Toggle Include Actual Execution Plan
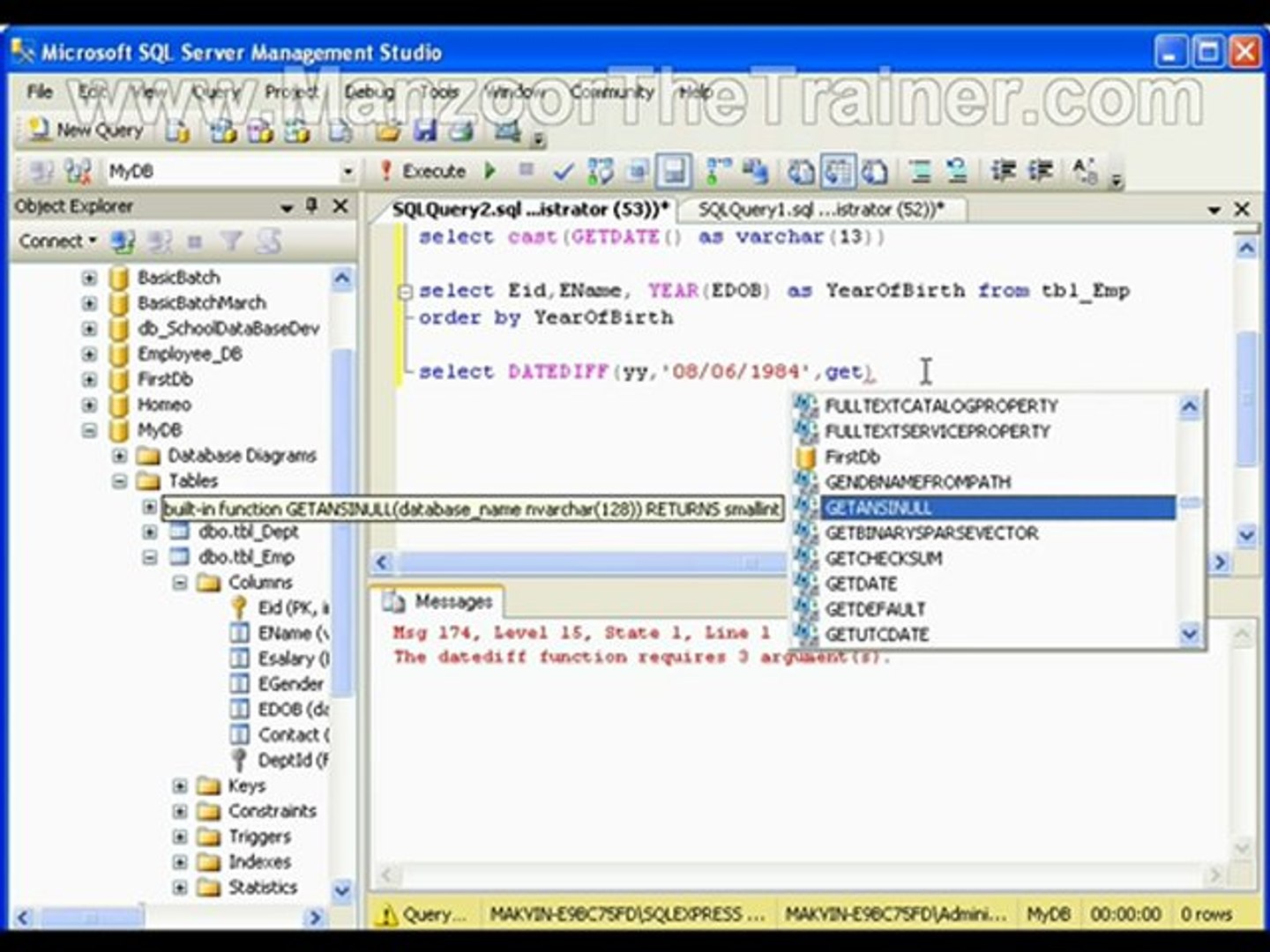The image size is (1270, 952). 720,171
